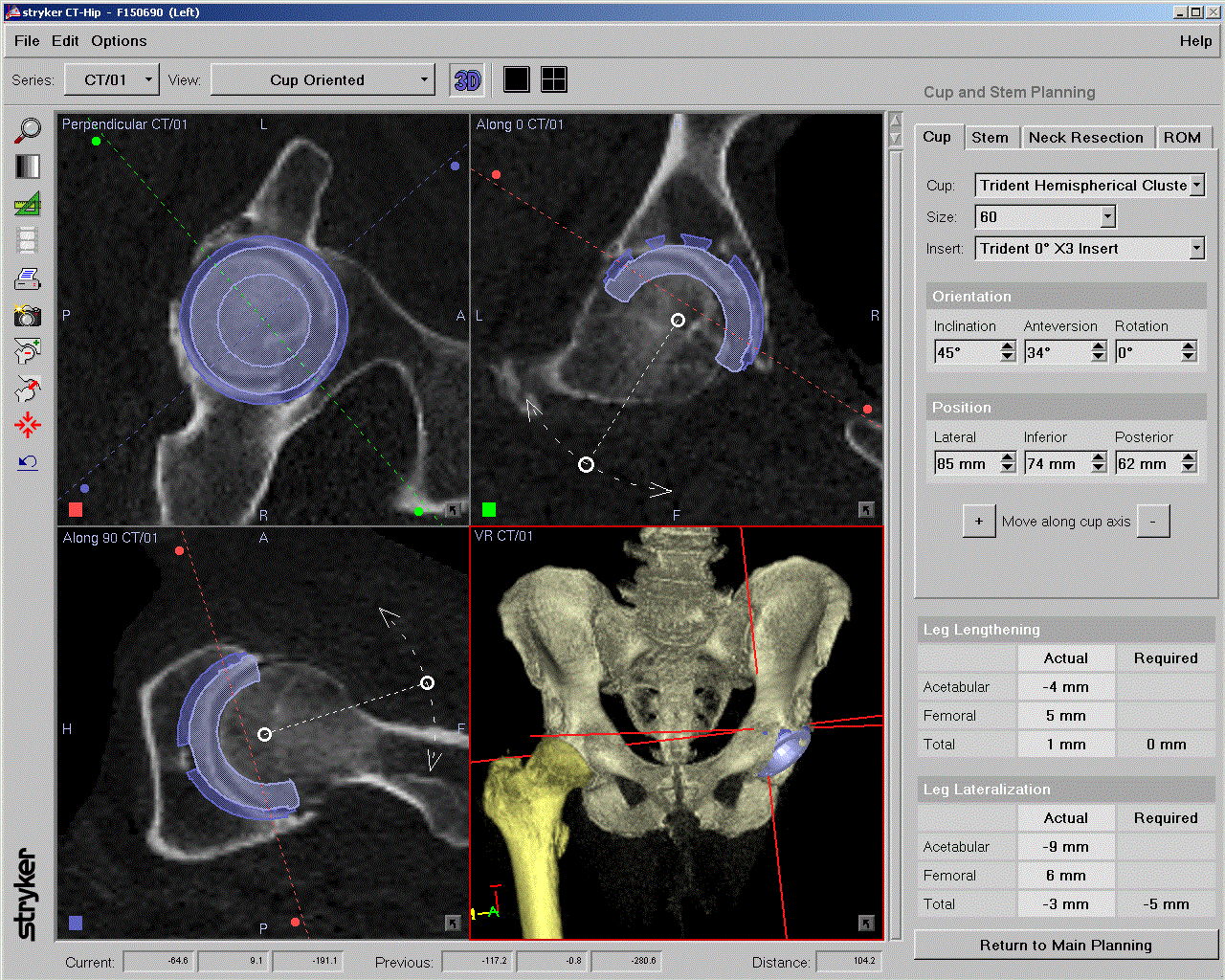1225x980 pixels.
Task: Maximize the Along 90 CT/01 view corner icon
Action: tap(454, 923)
